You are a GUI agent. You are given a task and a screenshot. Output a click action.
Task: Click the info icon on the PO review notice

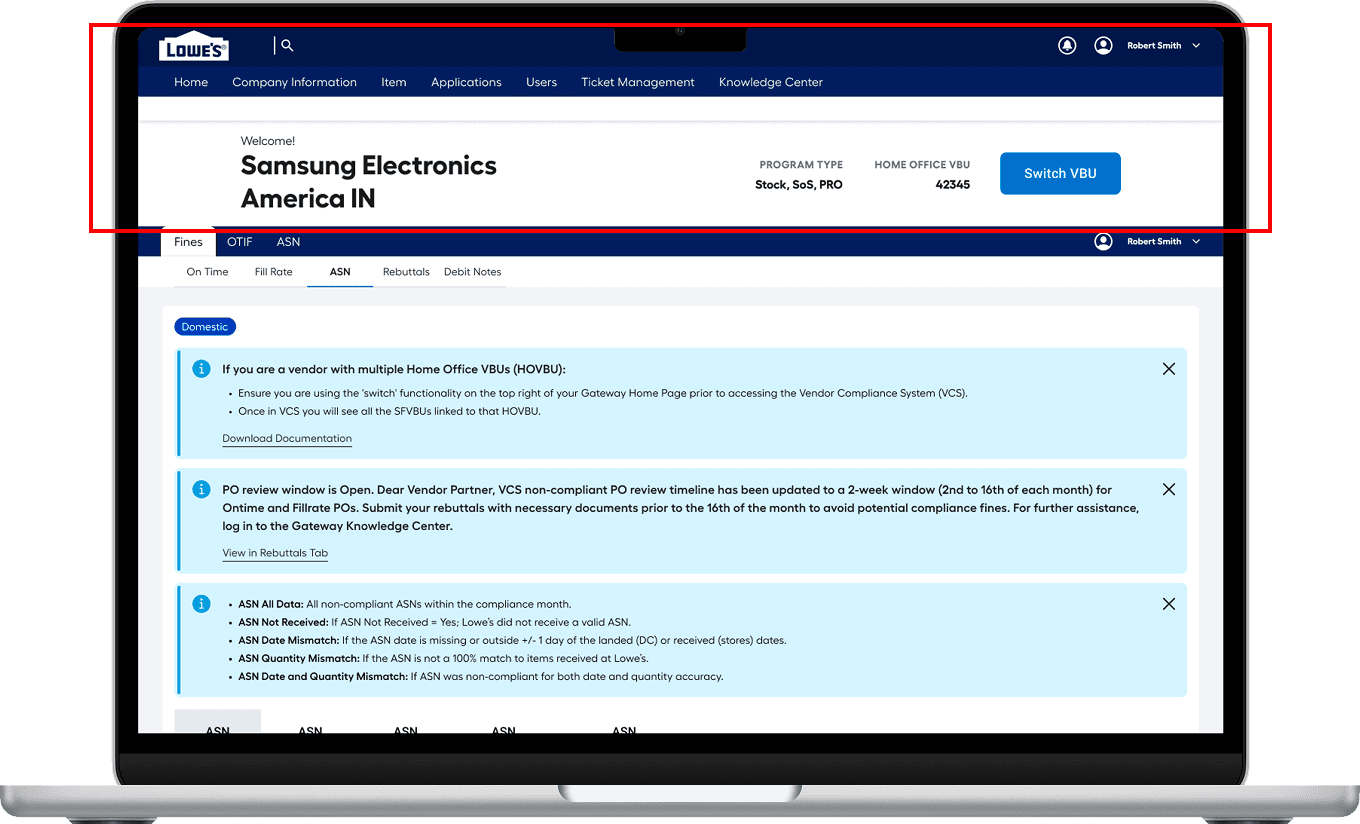tap(201, 490)
